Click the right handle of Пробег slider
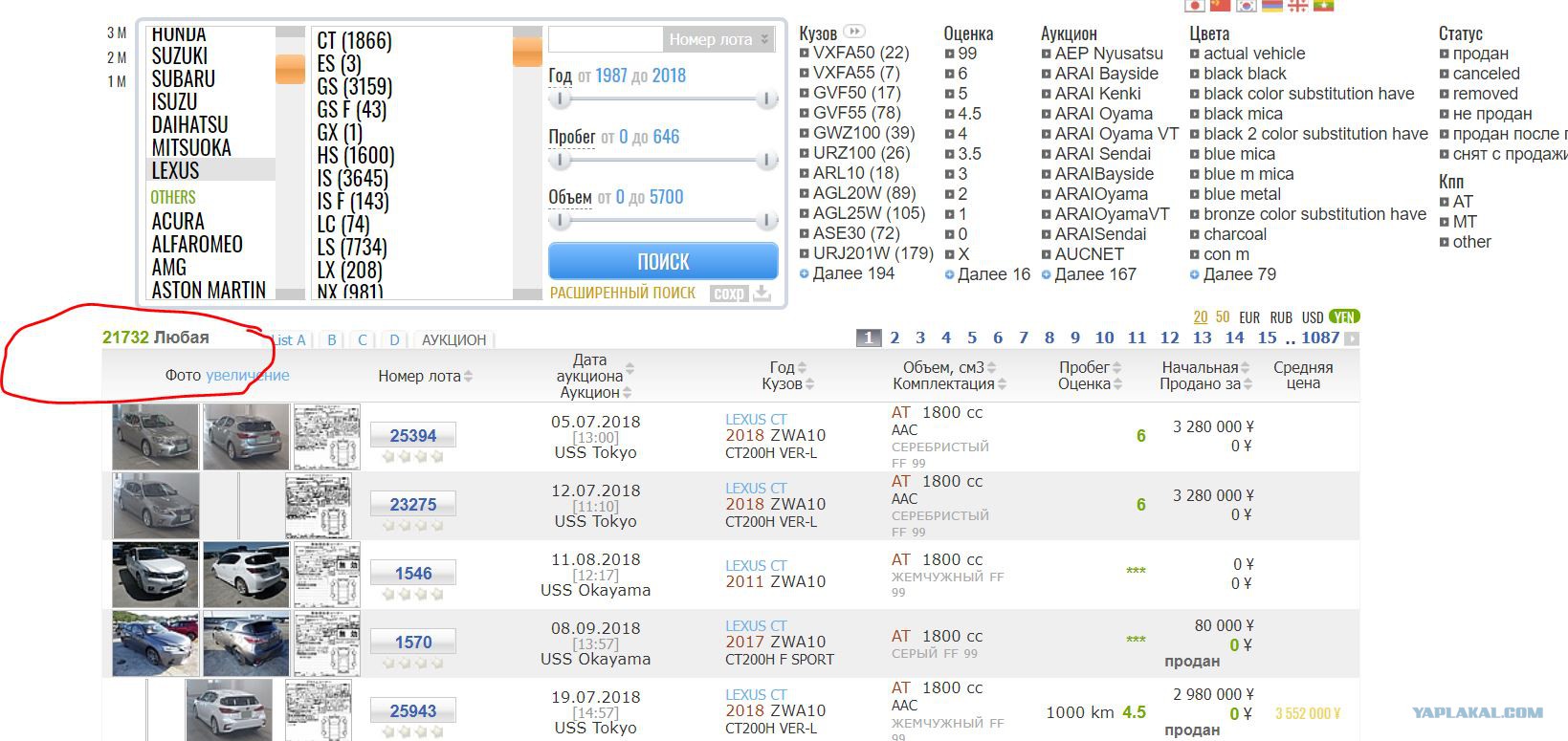This screenshot has width=1568, height=741. point(766,161)
